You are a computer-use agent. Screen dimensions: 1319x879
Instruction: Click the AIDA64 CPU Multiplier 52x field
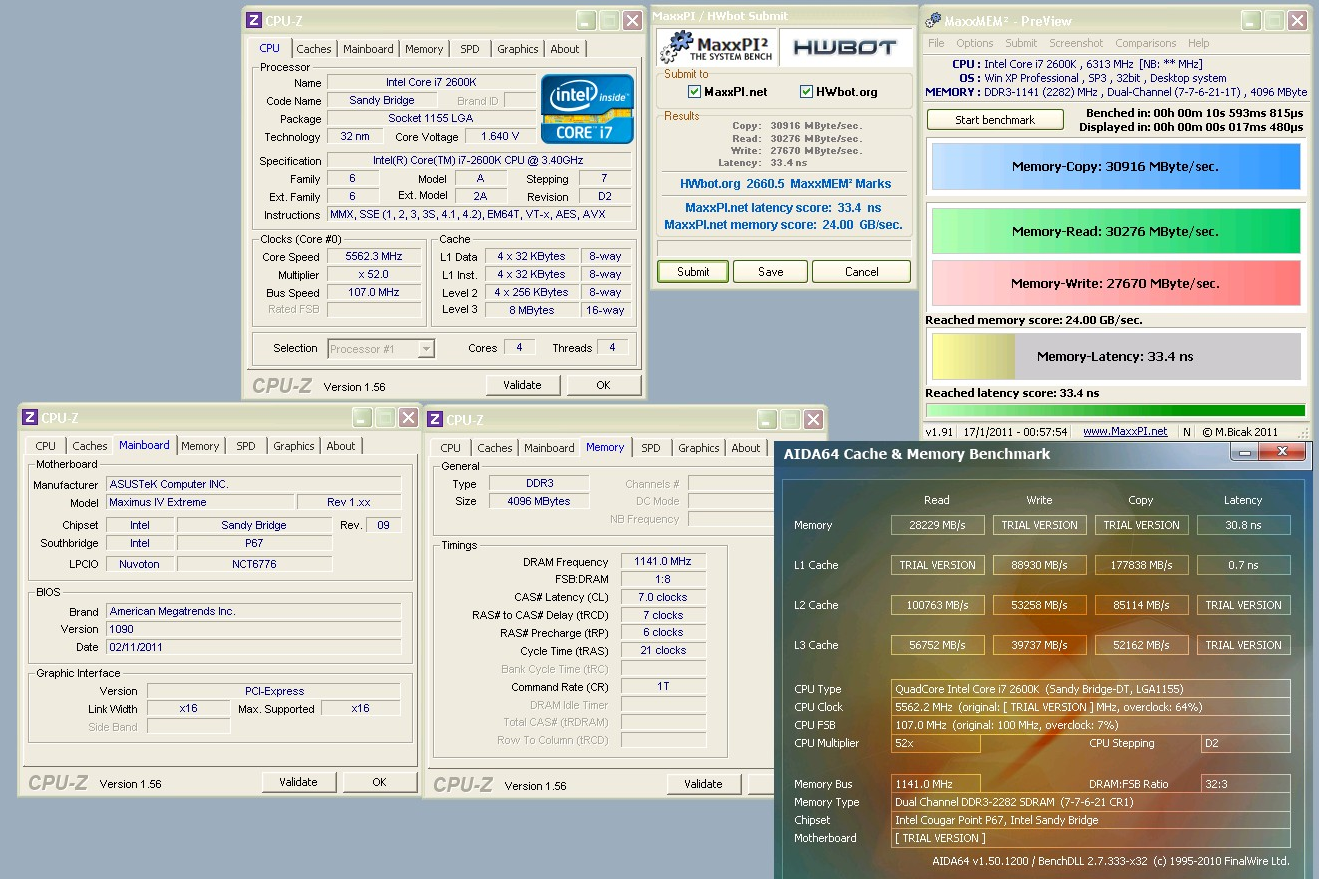click(935, 743)
